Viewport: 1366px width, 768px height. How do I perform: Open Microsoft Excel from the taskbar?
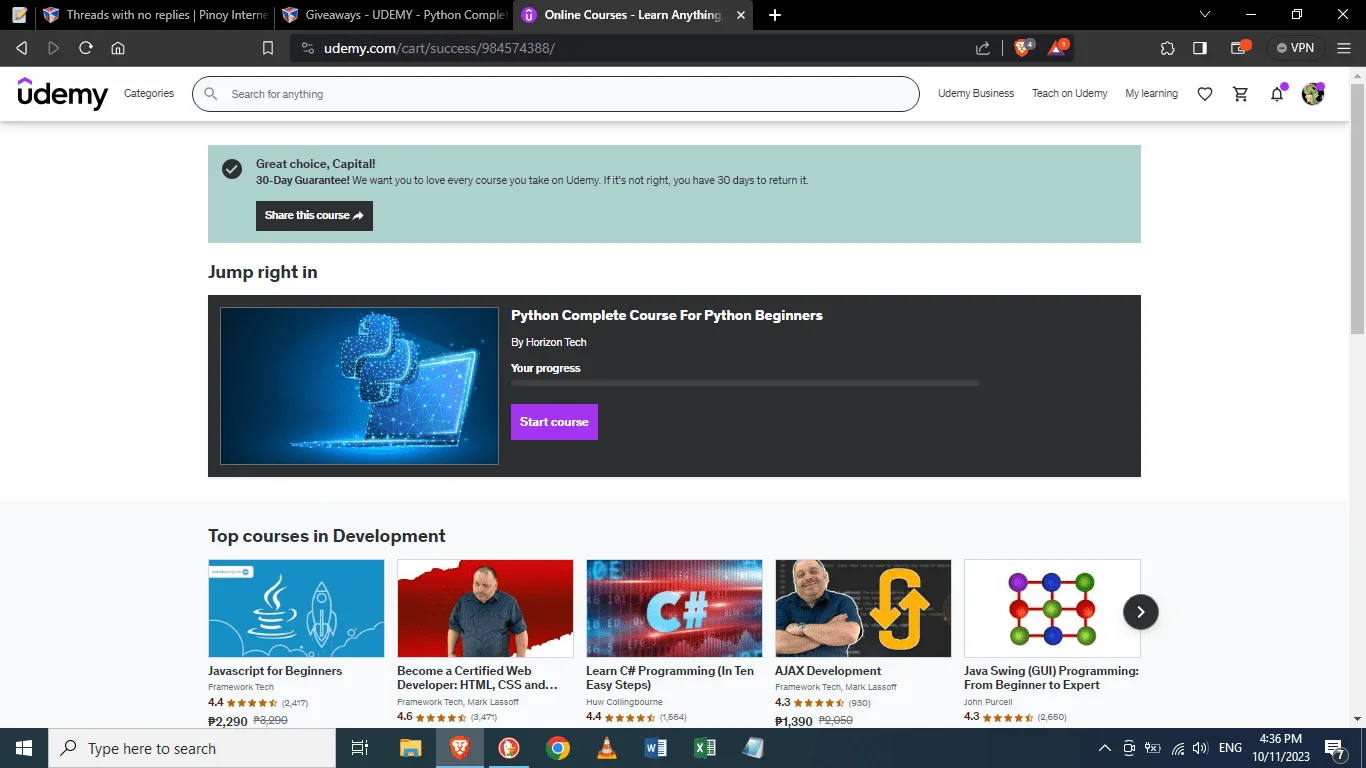coord(705,748)
